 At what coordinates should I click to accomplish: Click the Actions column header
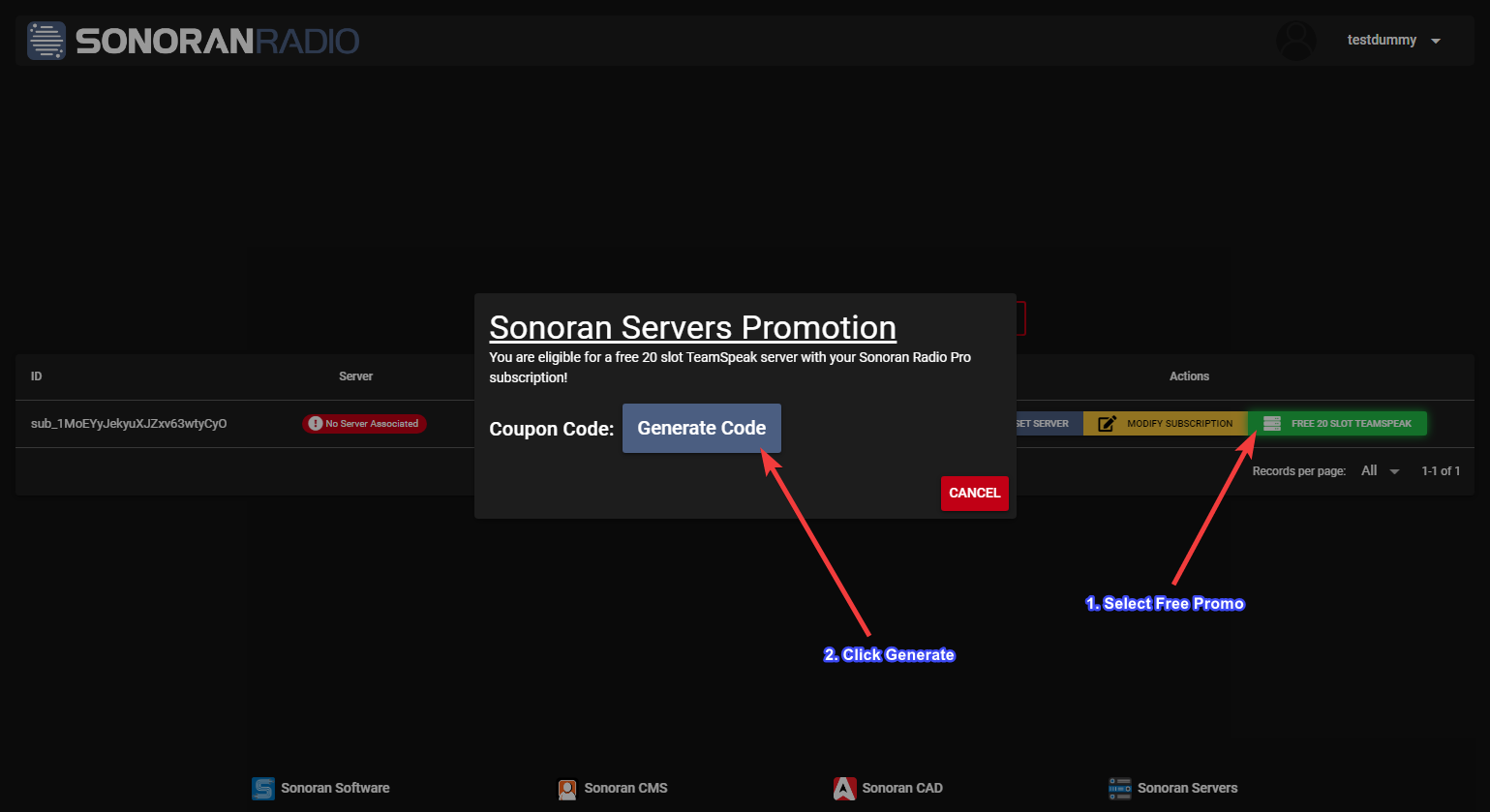click(1189, 376)
